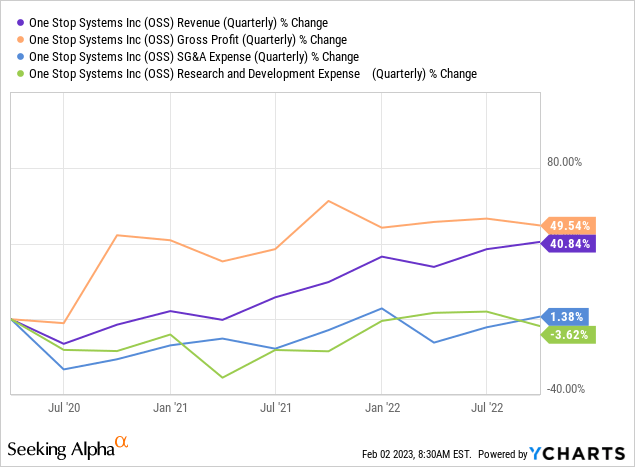Select the Research and Development Expense legend text
This screenshot has height=467, width=635.
(253, 74)
